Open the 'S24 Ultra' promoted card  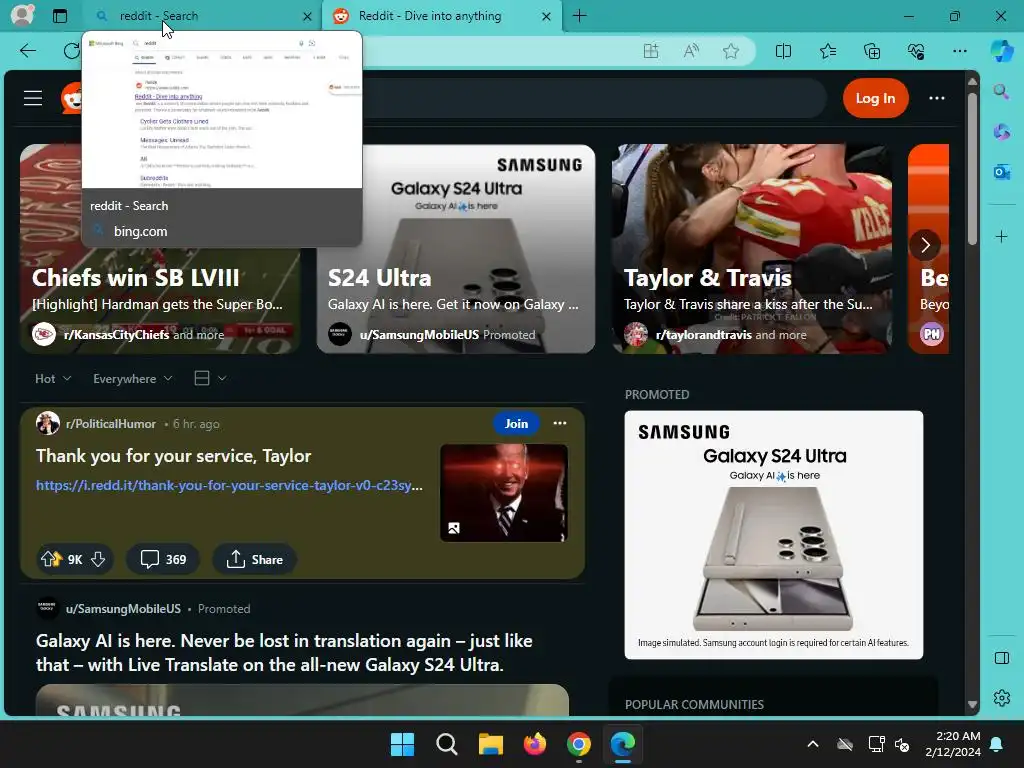tap(456, 249)
